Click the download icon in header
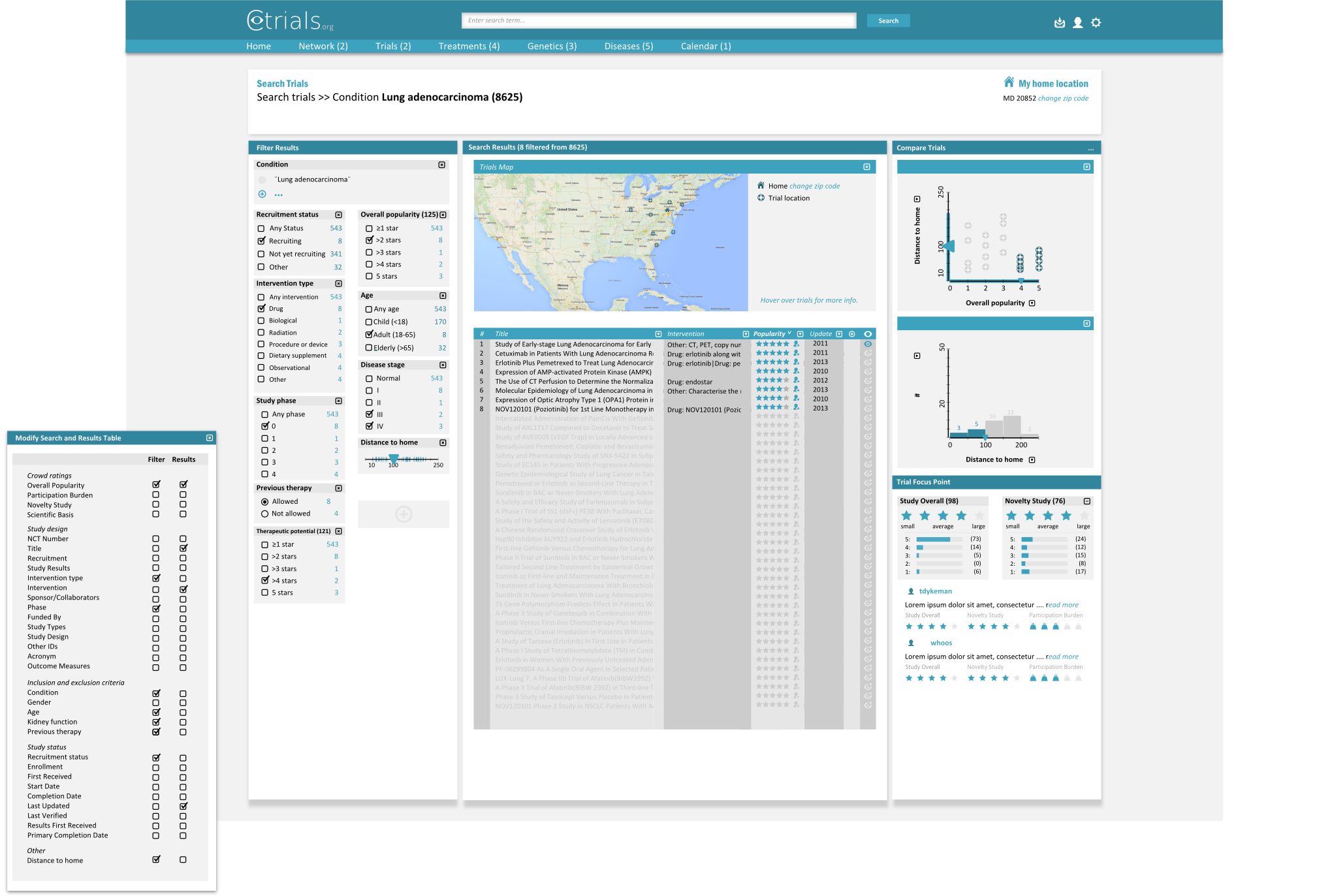The image size is (1332, 896). coord(1060,23)
